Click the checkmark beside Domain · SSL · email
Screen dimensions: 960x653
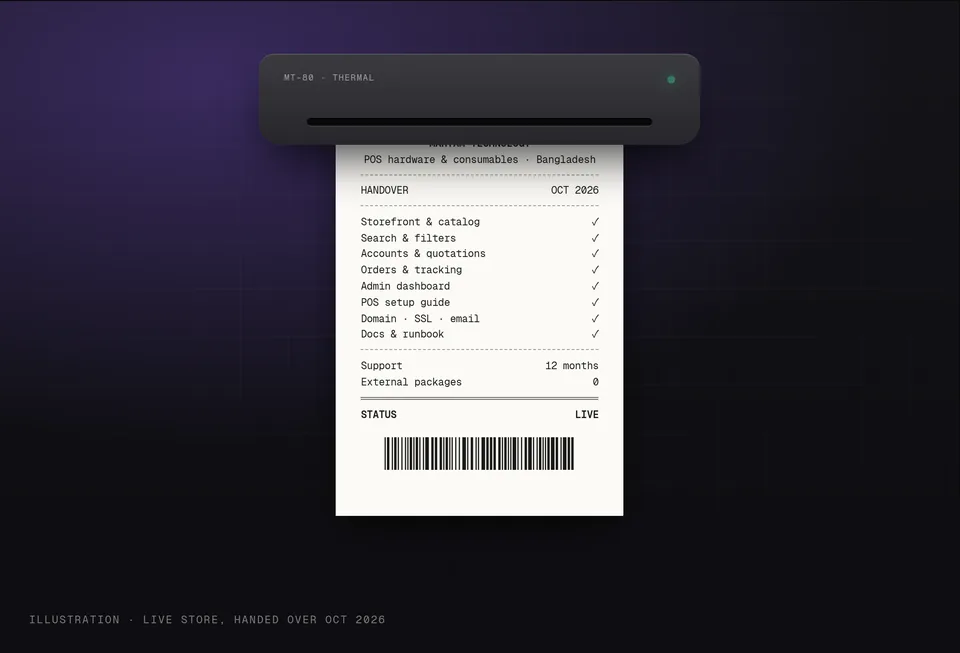(x=595, y=318)
